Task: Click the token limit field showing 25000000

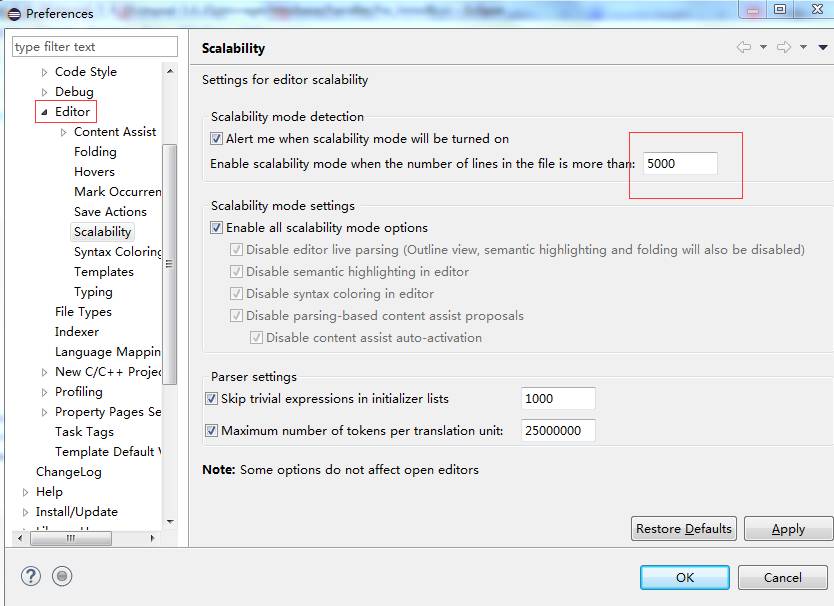Action: [558, 430]
